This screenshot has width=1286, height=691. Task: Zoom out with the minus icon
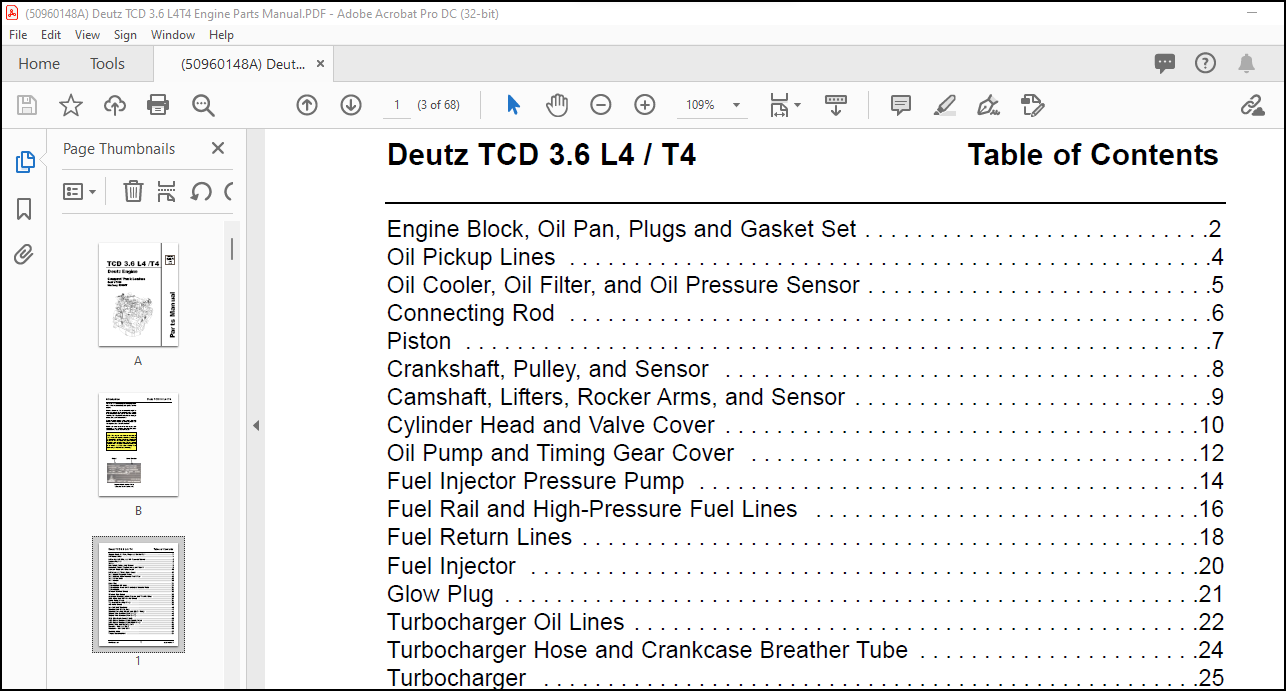pos(601,105)
